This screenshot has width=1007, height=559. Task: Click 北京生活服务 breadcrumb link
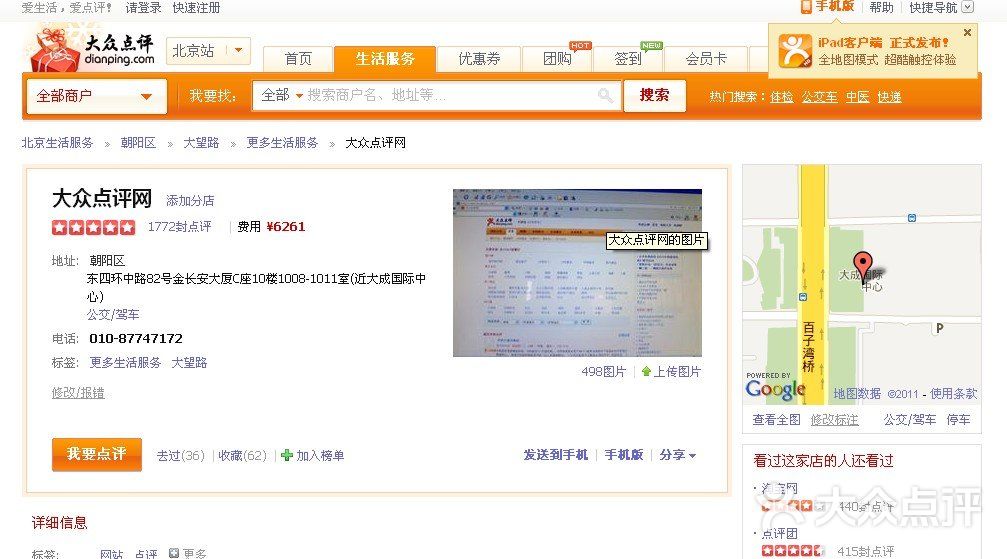point(57,143)
